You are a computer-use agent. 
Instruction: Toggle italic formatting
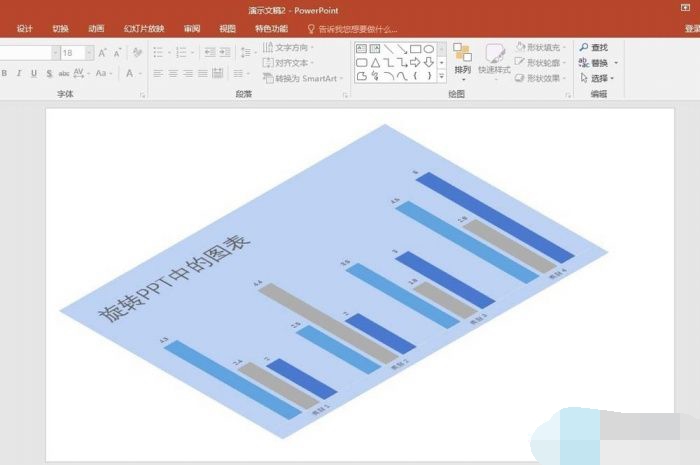(19, 73)
